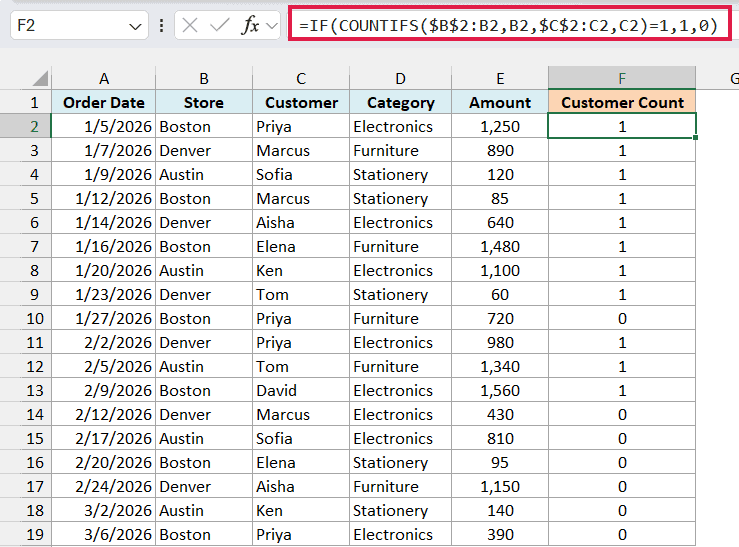The height and width of the screenshot is (547, 739).
Task: Click the Amount cell showing 1,560
Action: 500,391
